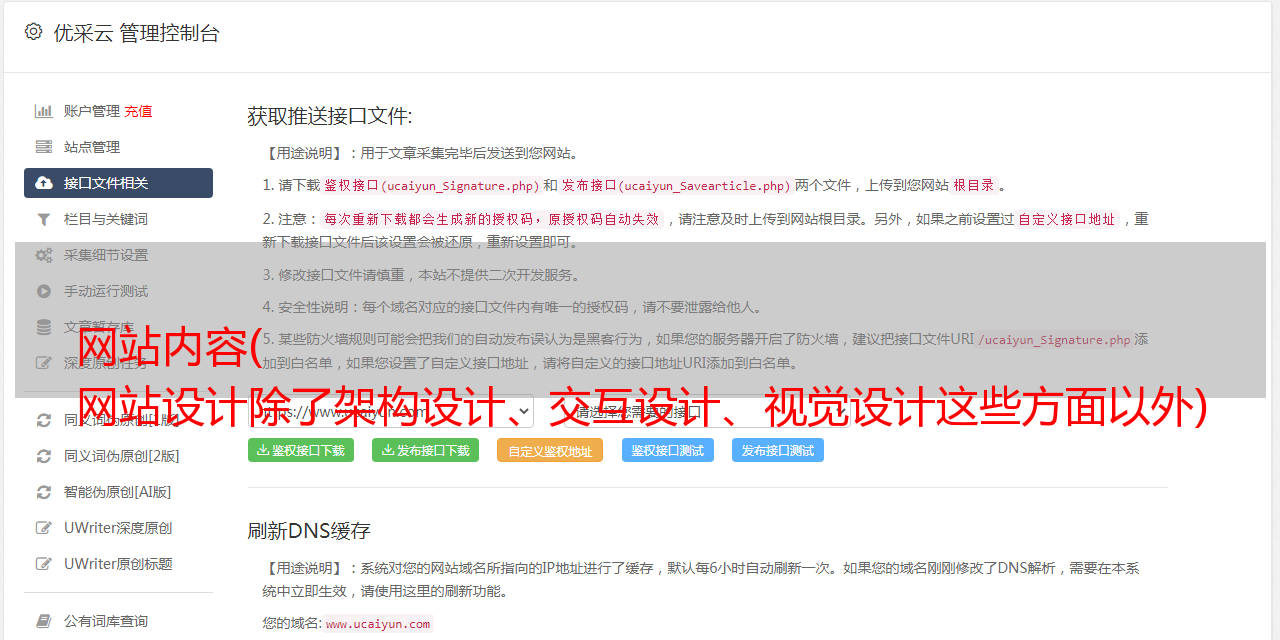The image size is (1280, 640).
Task: Click the edit icon for UWriter深度原创
Action: coord(44,528)
